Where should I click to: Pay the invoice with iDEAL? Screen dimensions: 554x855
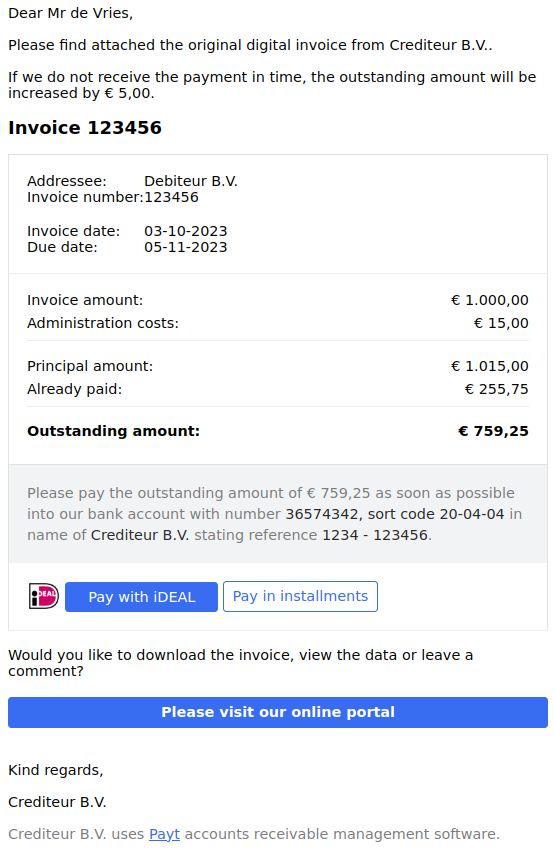coord(141,597)
